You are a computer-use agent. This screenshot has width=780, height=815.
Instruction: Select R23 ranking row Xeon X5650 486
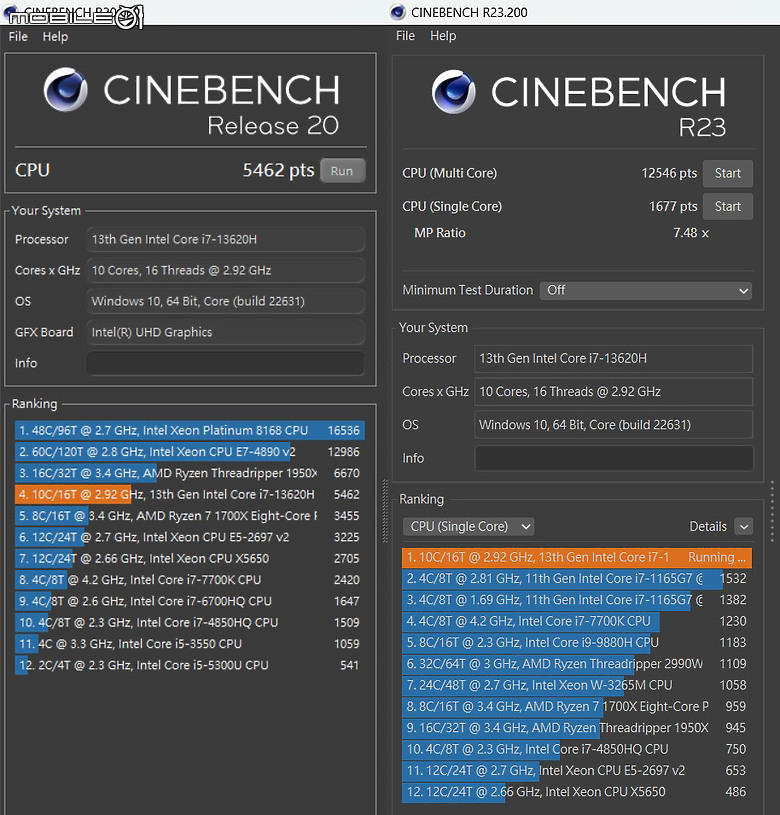577,792
